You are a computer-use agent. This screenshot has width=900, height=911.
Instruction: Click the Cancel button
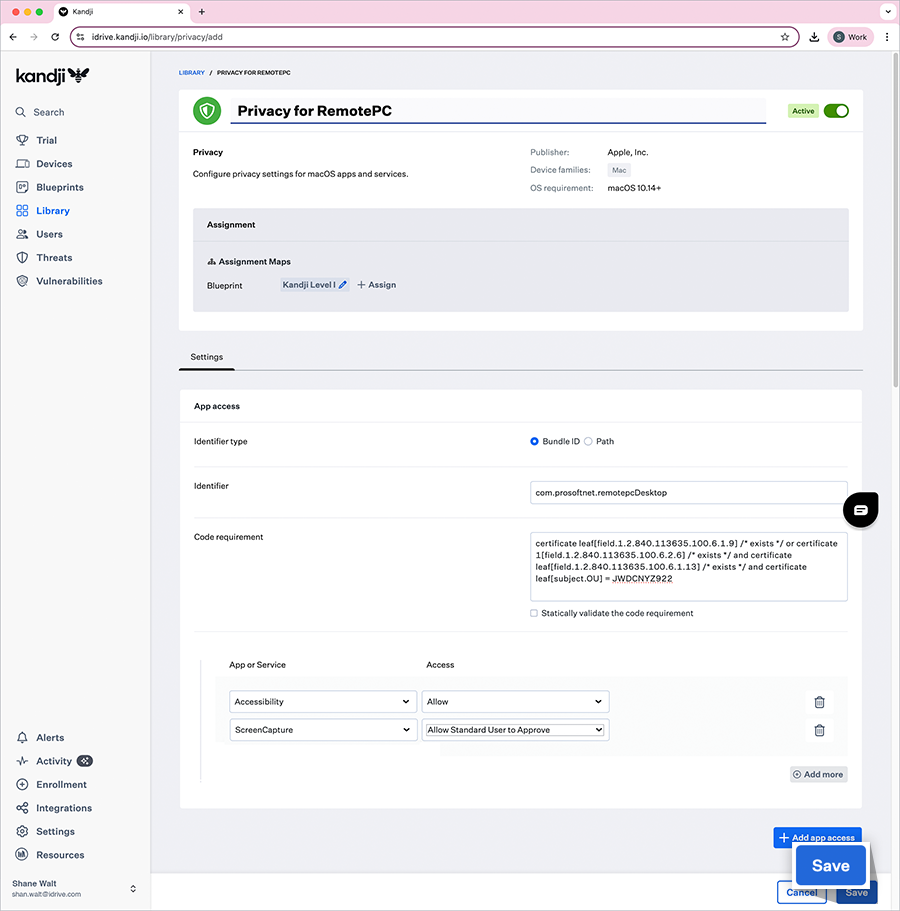click(x=801, y=892)
